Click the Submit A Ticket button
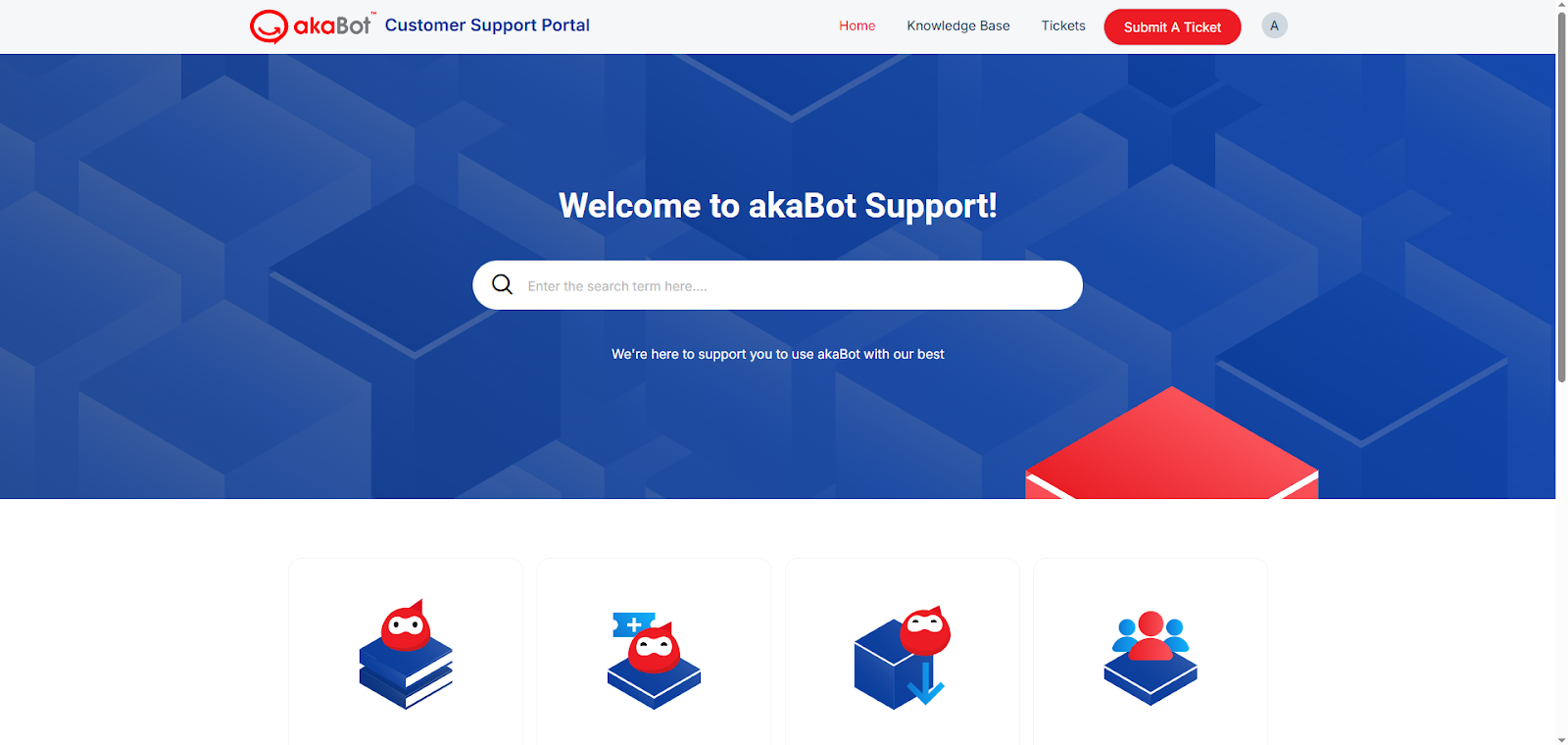 pyautogui.click(x=1172, y=26)
